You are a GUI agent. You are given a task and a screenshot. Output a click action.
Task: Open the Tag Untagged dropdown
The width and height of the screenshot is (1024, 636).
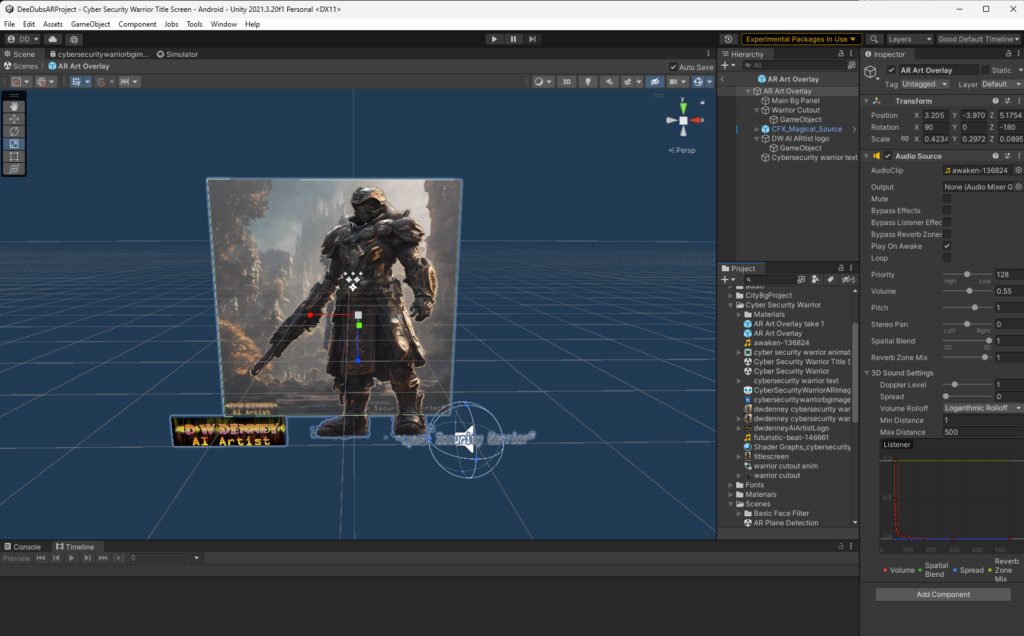click(925, 84)
